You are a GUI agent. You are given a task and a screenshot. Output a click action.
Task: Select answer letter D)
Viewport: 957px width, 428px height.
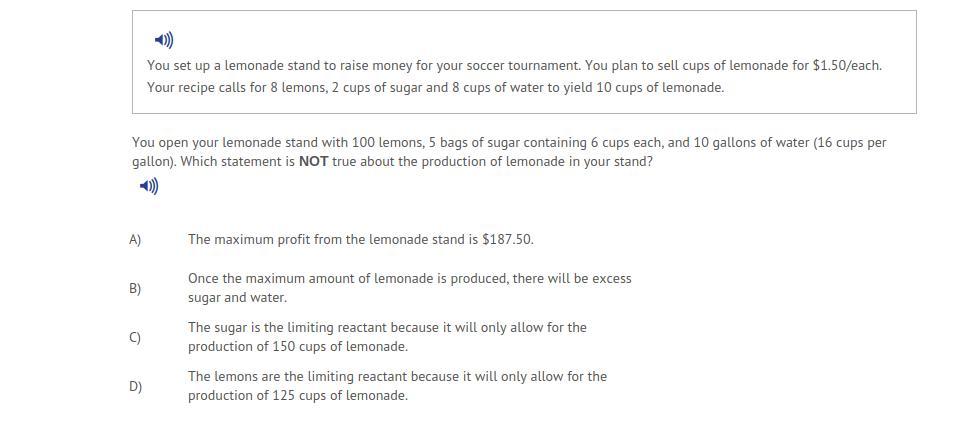(x=135, y=386)
